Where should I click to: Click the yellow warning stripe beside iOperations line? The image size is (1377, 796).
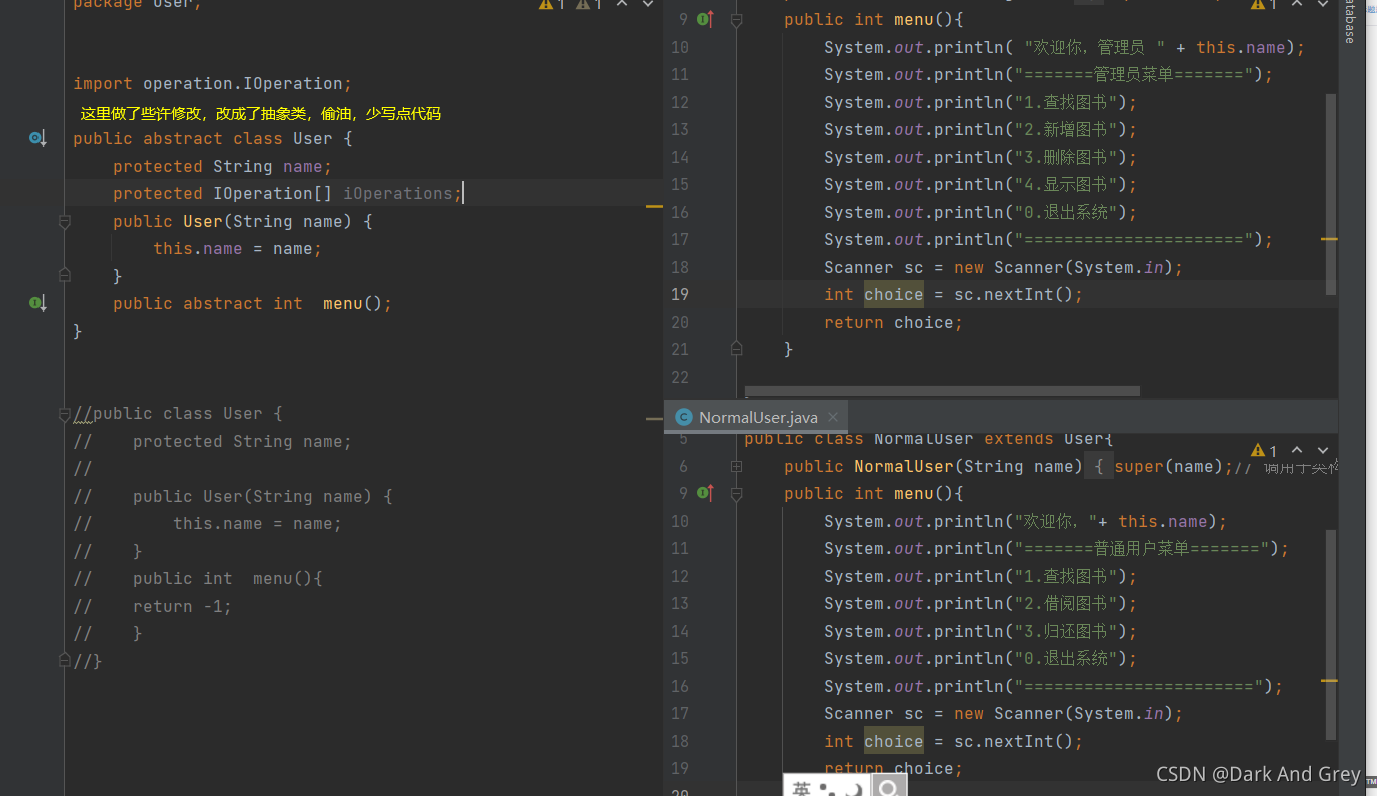pos(654,206)
